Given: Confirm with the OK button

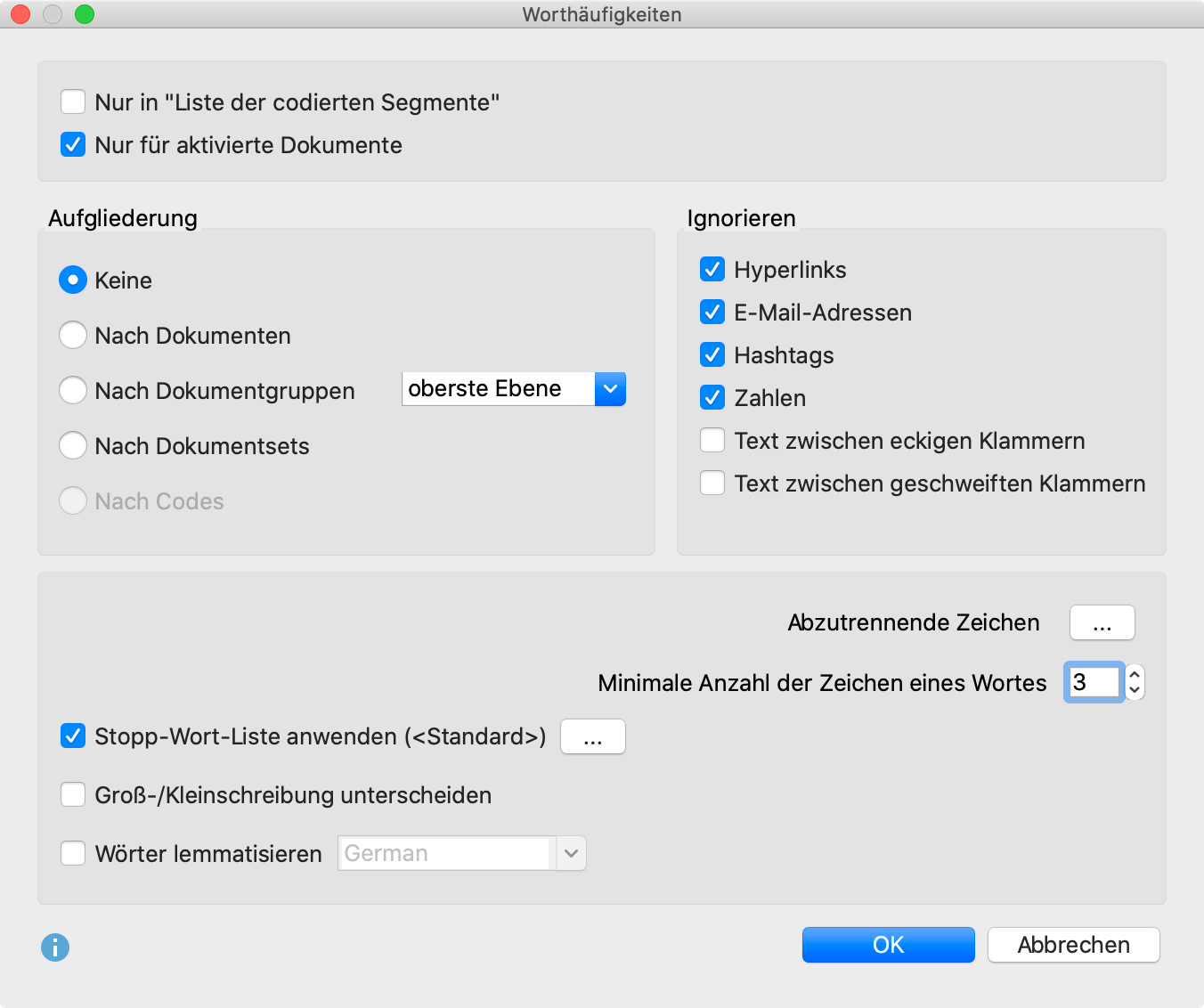Looking at the screenshot, I should [889, 945].
